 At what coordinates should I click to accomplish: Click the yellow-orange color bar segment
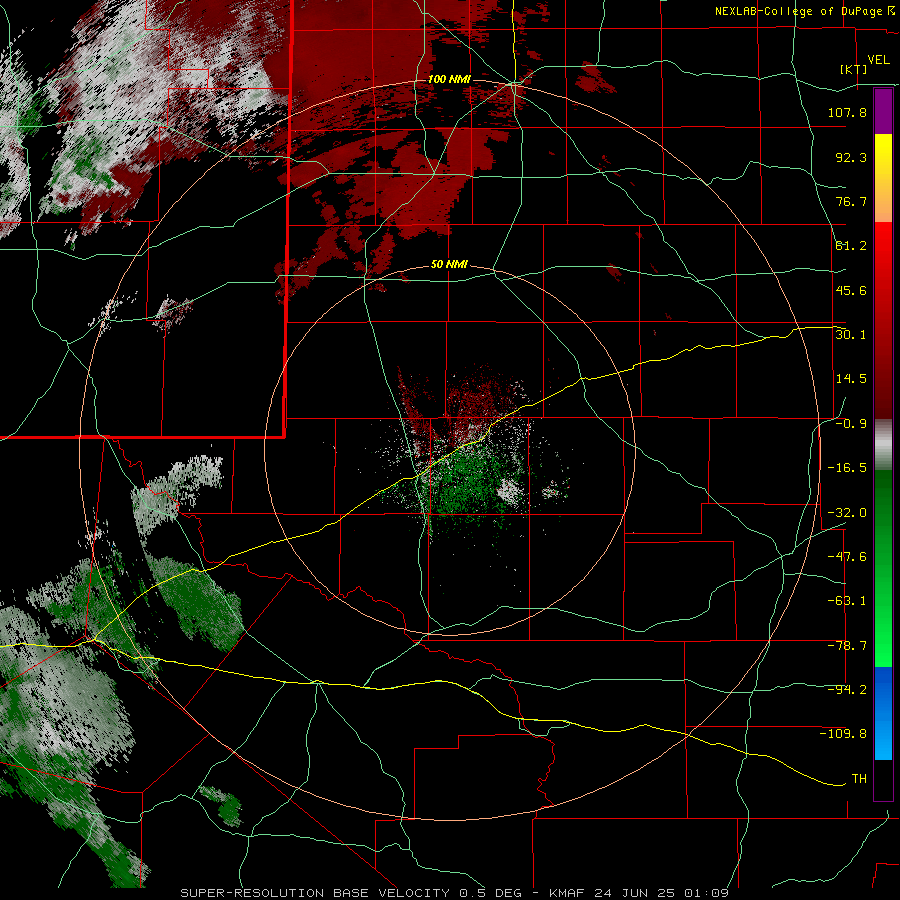[x=883, y=178]
